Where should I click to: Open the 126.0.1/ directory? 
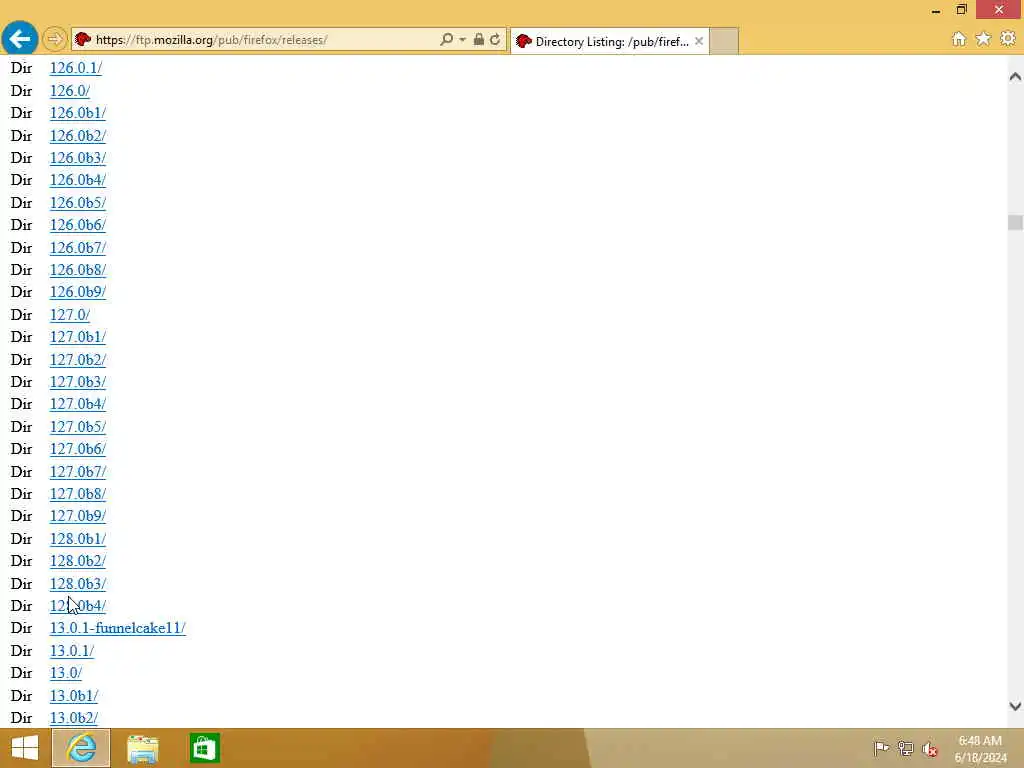click(76, 68)
